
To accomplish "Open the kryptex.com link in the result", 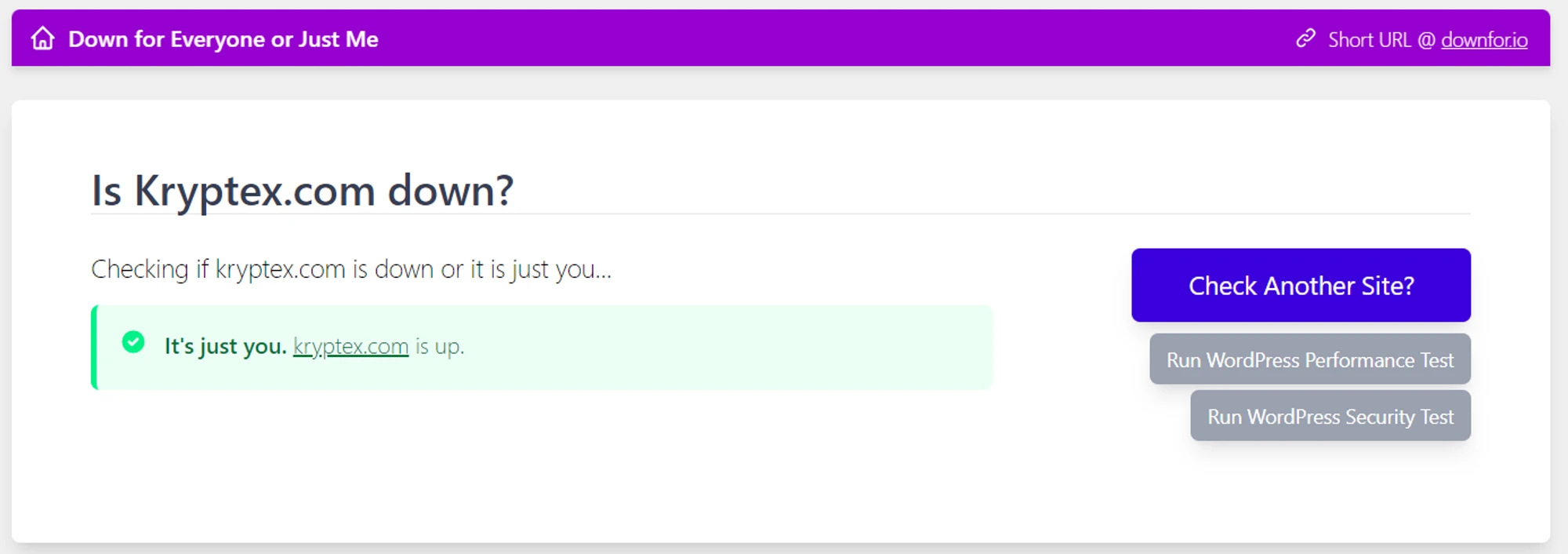I will point(350,346).
